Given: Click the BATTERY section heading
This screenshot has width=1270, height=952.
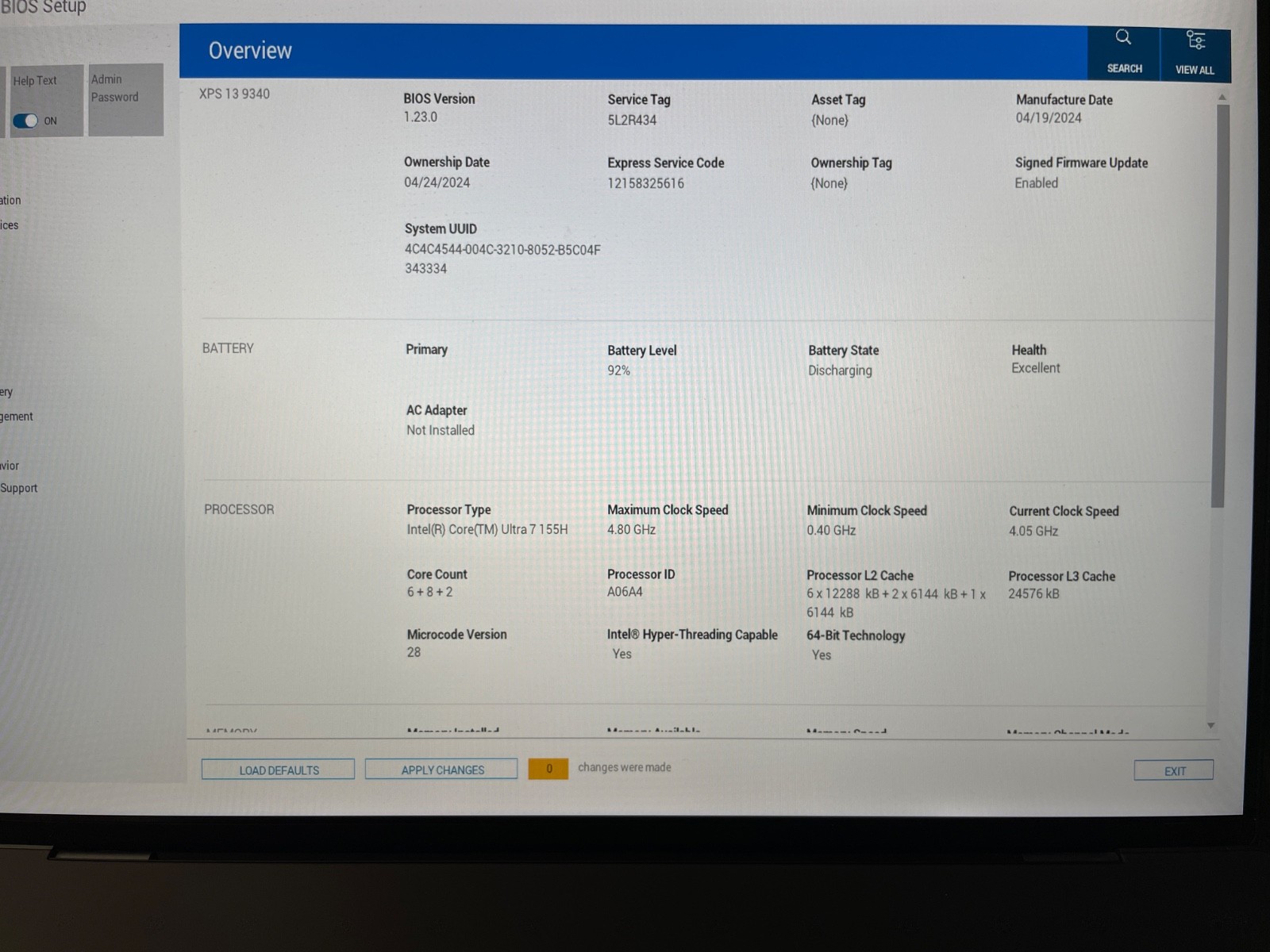Looking at the screenshot, I should (x=228, y=348).
